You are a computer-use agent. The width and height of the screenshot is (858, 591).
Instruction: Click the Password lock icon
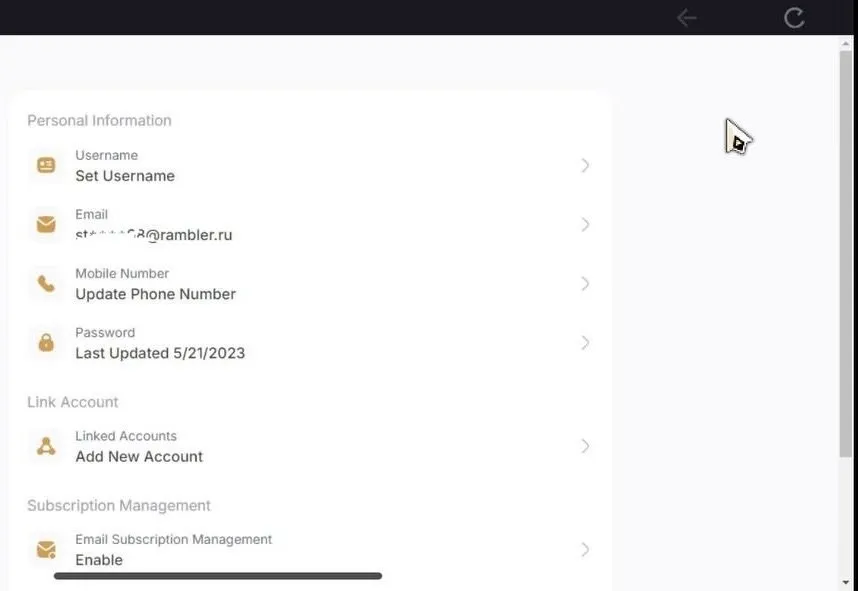pyautogui.click(x=46, y=343)
